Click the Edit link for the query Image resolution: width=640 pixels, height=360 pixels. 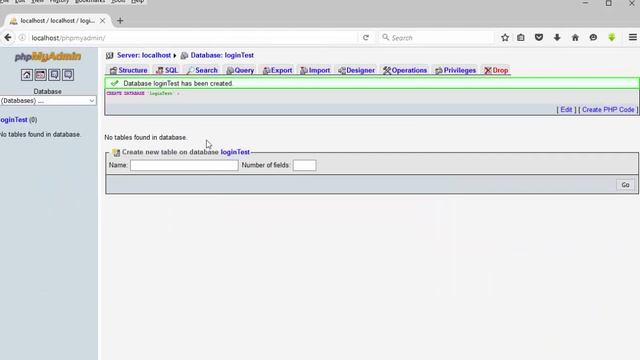566,110
